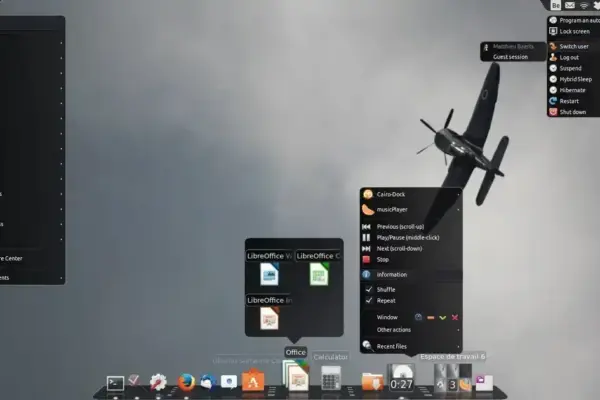The image size is (600, 400).
Task: Launch Ubuntu Software Center orange bag icon
Action: coord(253,380)
